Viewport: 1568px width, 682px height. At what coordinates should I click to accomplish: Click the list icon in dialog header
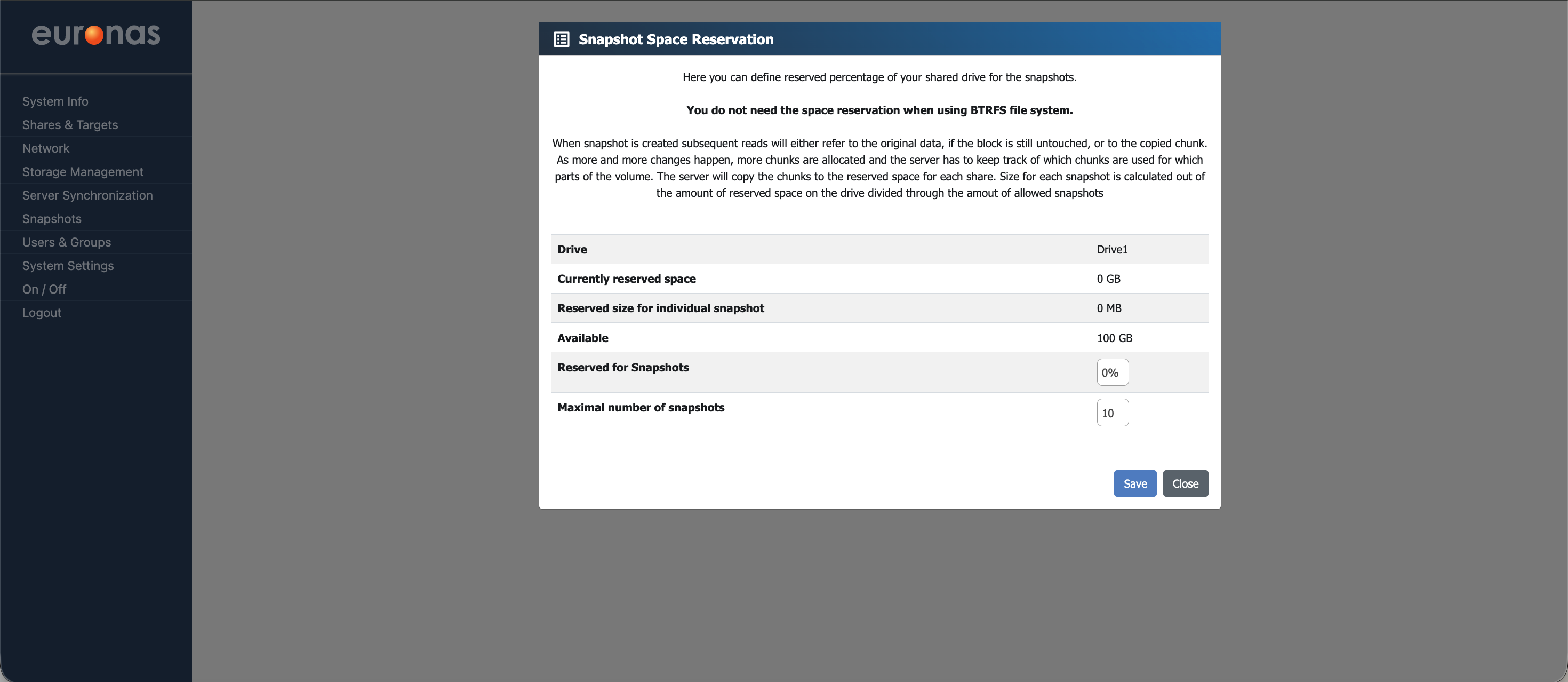(x=561, y=39)
